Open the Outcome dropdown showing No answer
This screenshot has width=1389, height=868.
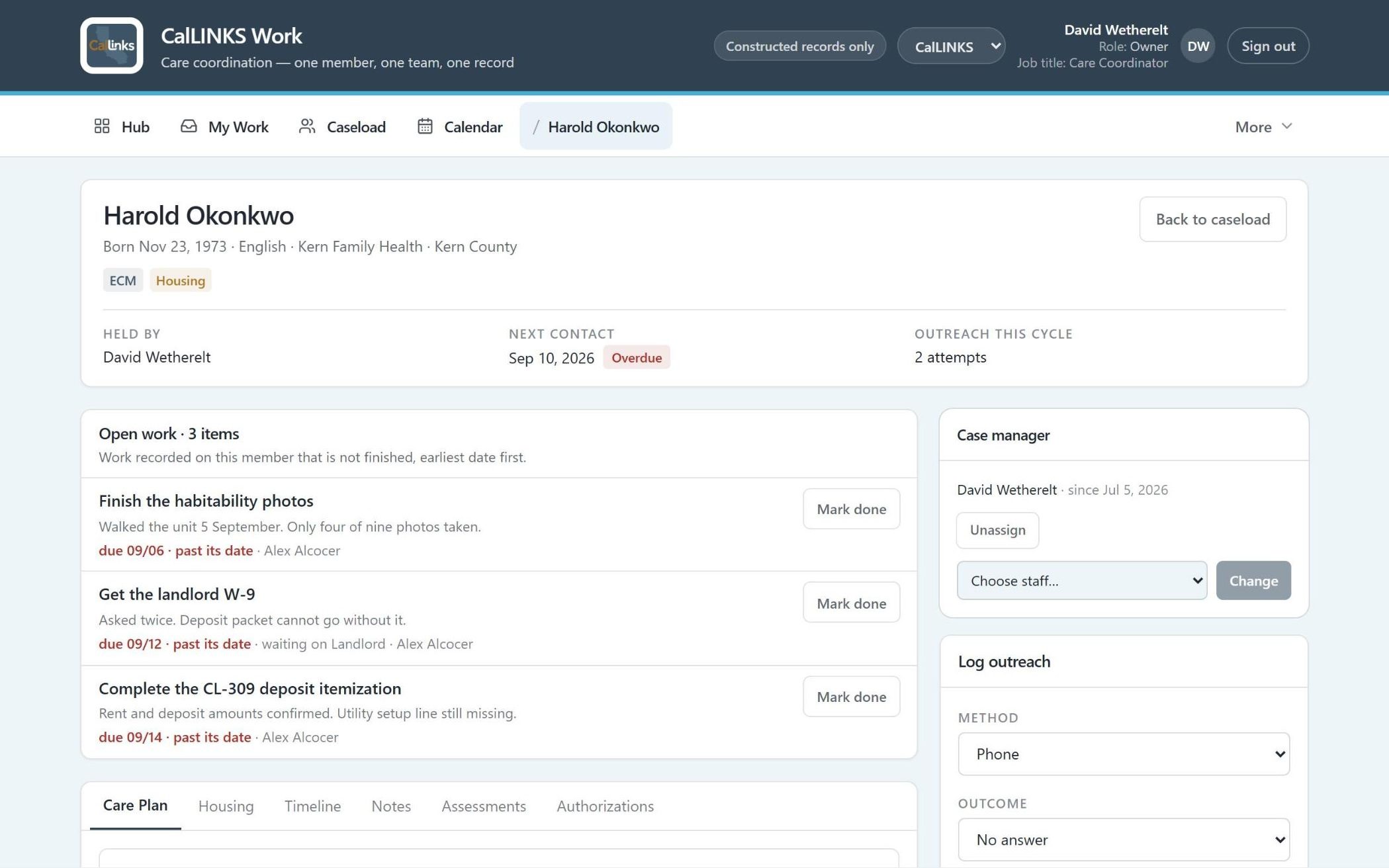tap(1123, 840)
